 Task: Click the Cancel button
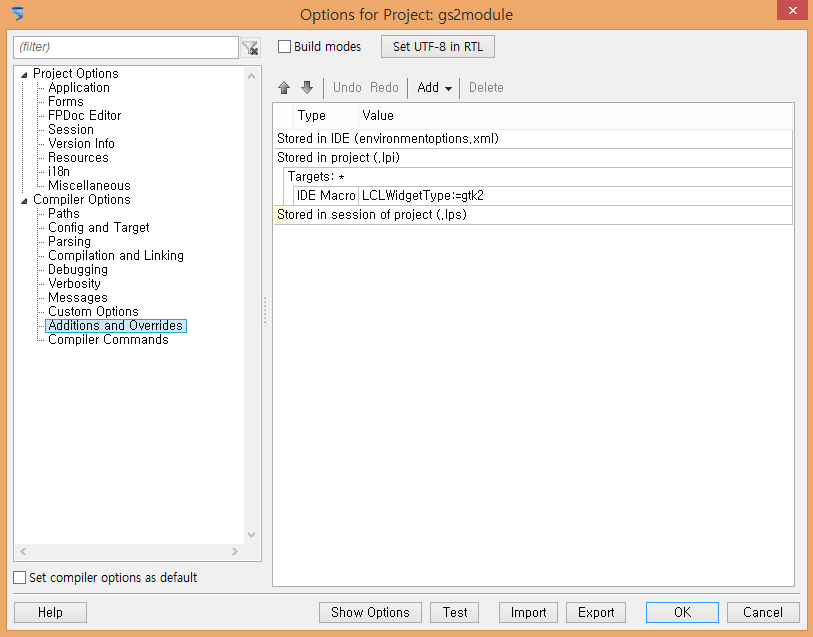click(x=763, y=613)
